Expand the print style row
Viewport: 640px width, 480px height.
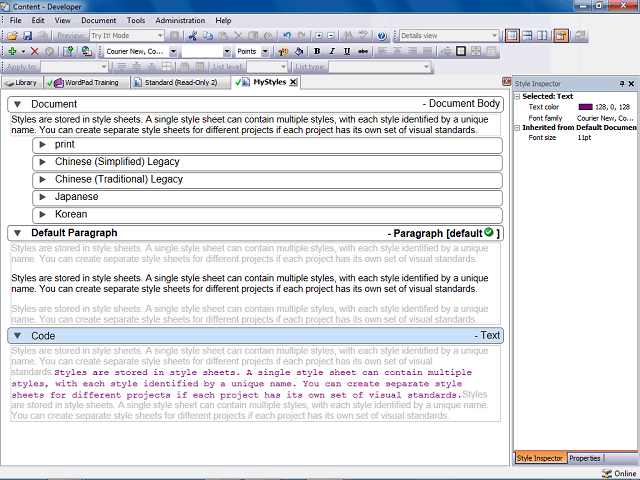point(42,144)
